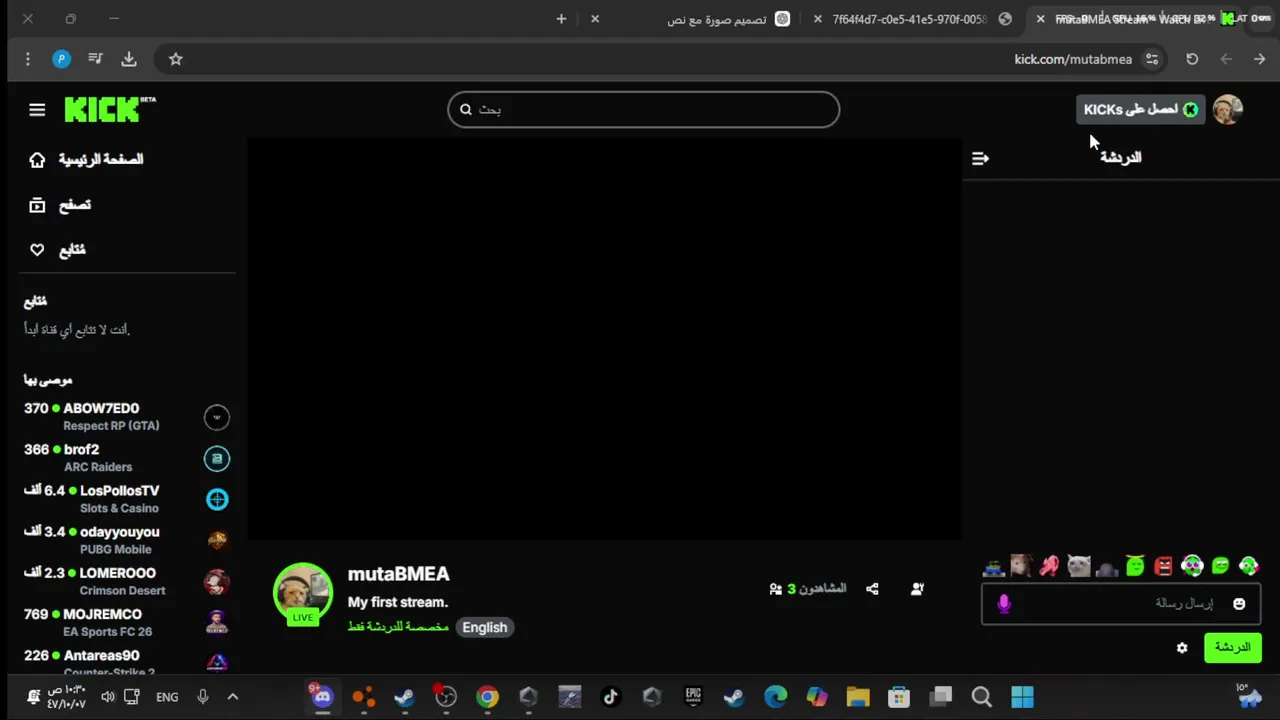
Task: Open recommended channel ABOW7ED0
Action: [x=127, y=416]
